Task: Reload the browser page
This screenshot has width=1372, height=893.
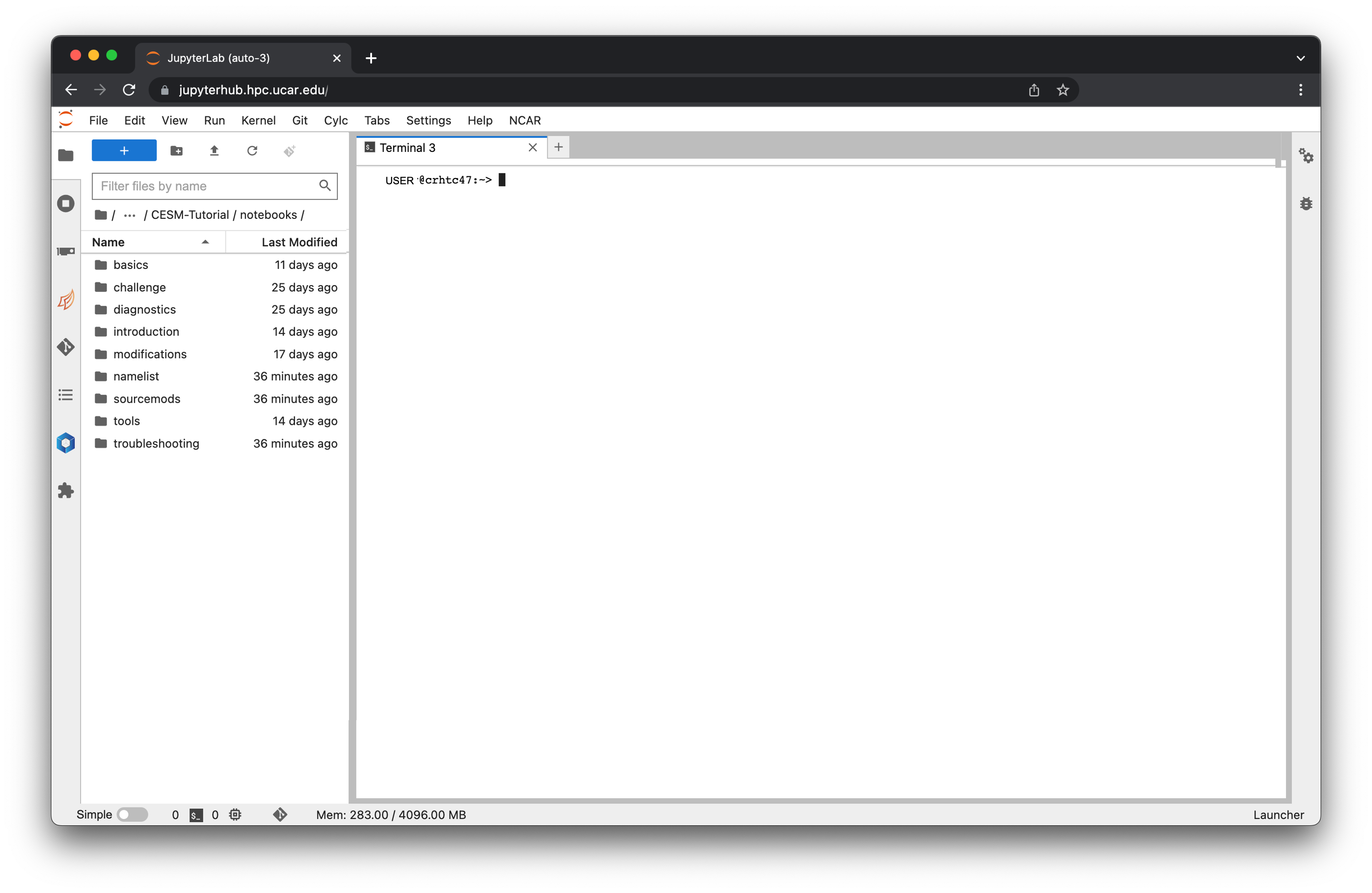Action: pos(129,90)
